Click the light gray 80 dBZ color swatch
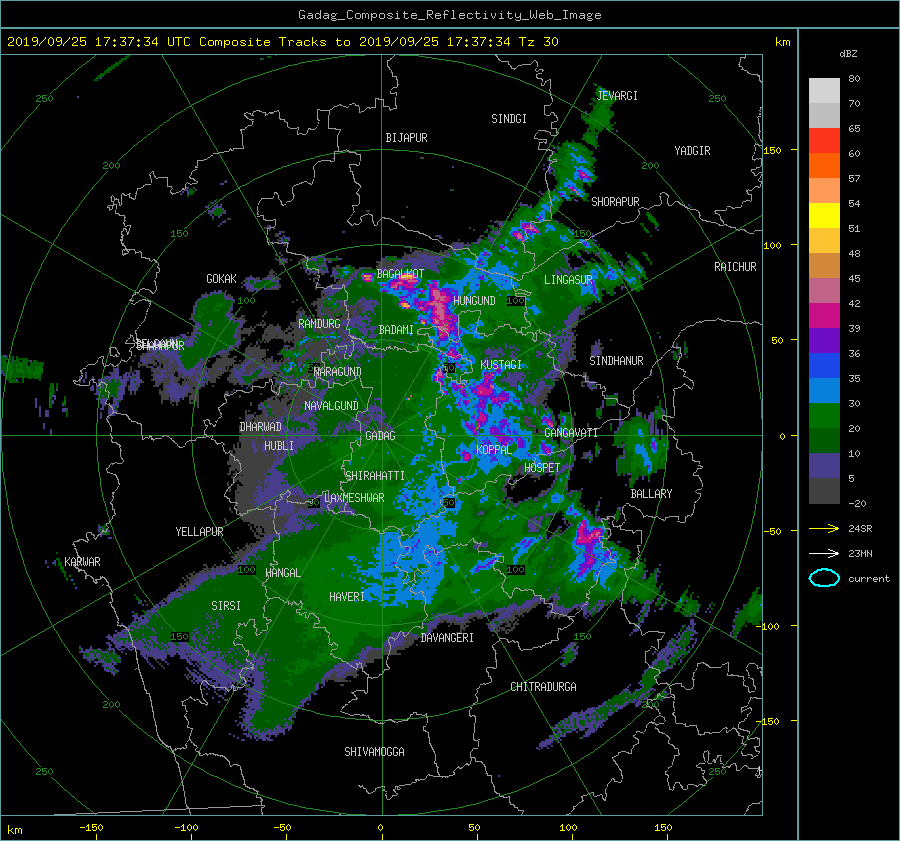Screen dimensions: 900x841 (x=824, y=90)
